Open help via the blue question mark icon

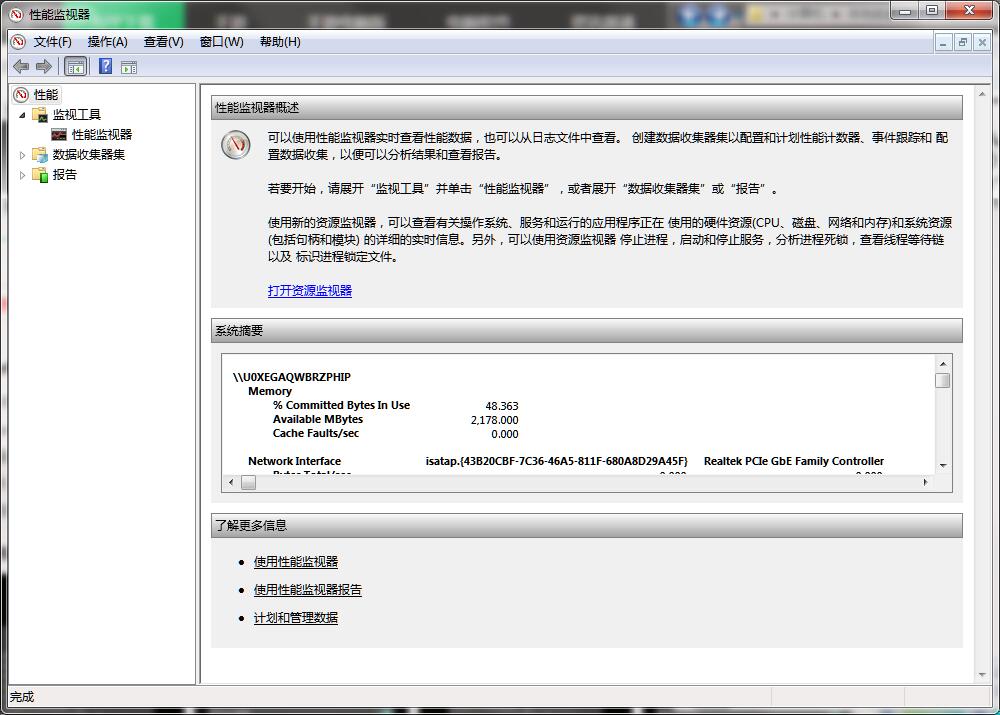point(105,66)
